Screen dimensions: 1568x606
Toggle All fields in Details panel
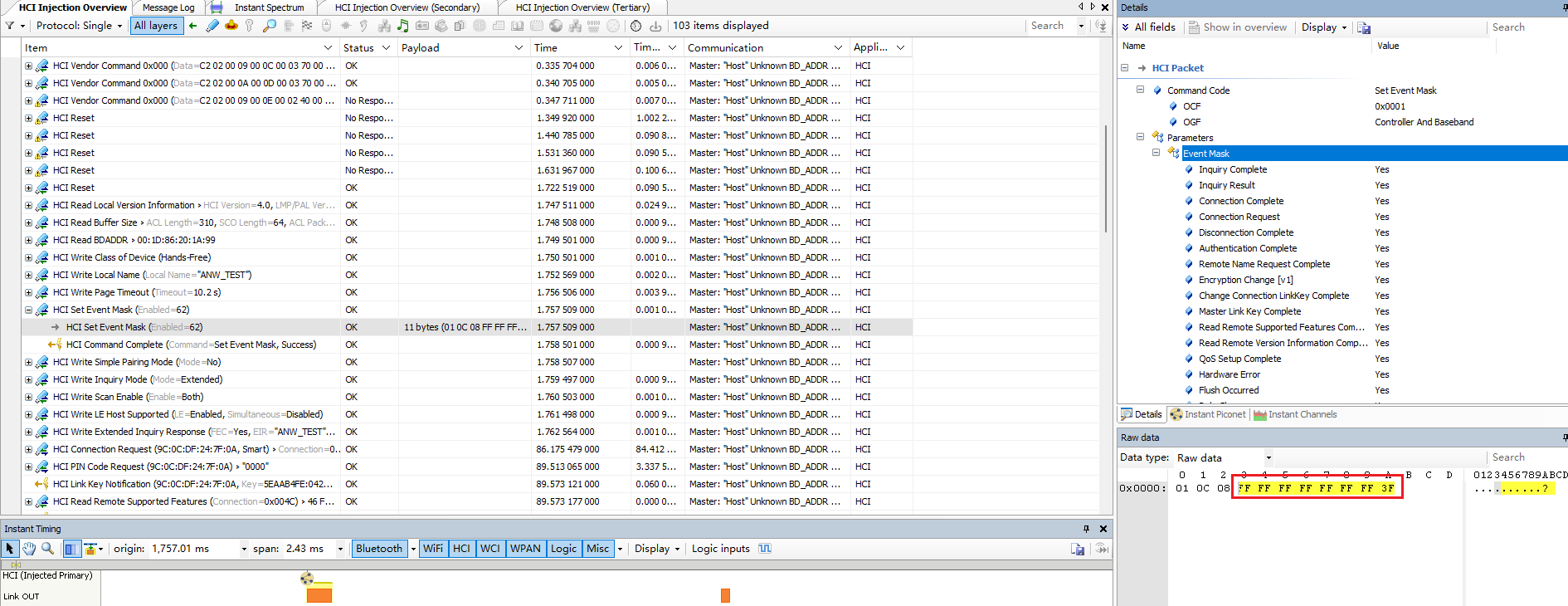click(1148, 27)
